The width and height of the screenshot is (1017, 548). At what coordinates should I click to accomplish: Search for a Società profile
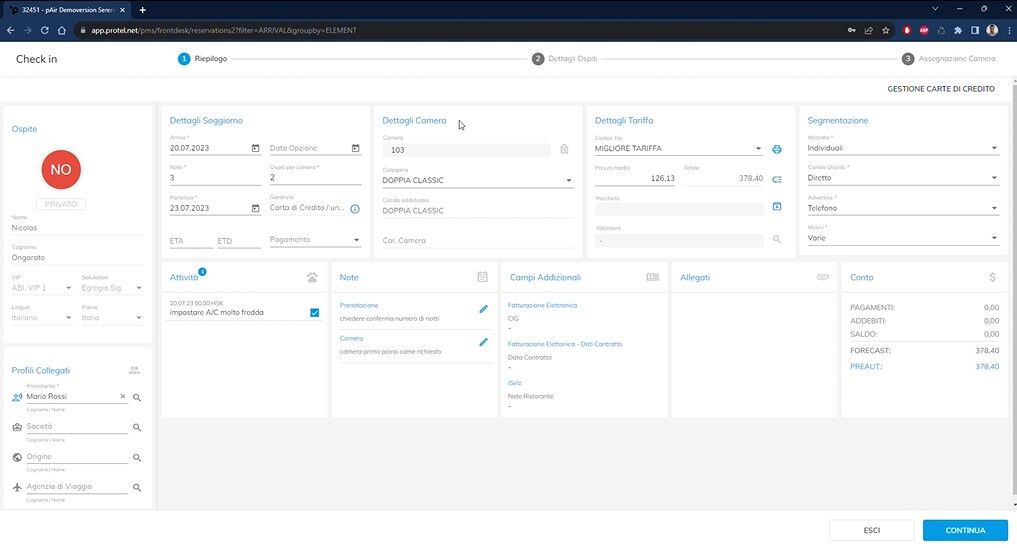click(137, 428)
